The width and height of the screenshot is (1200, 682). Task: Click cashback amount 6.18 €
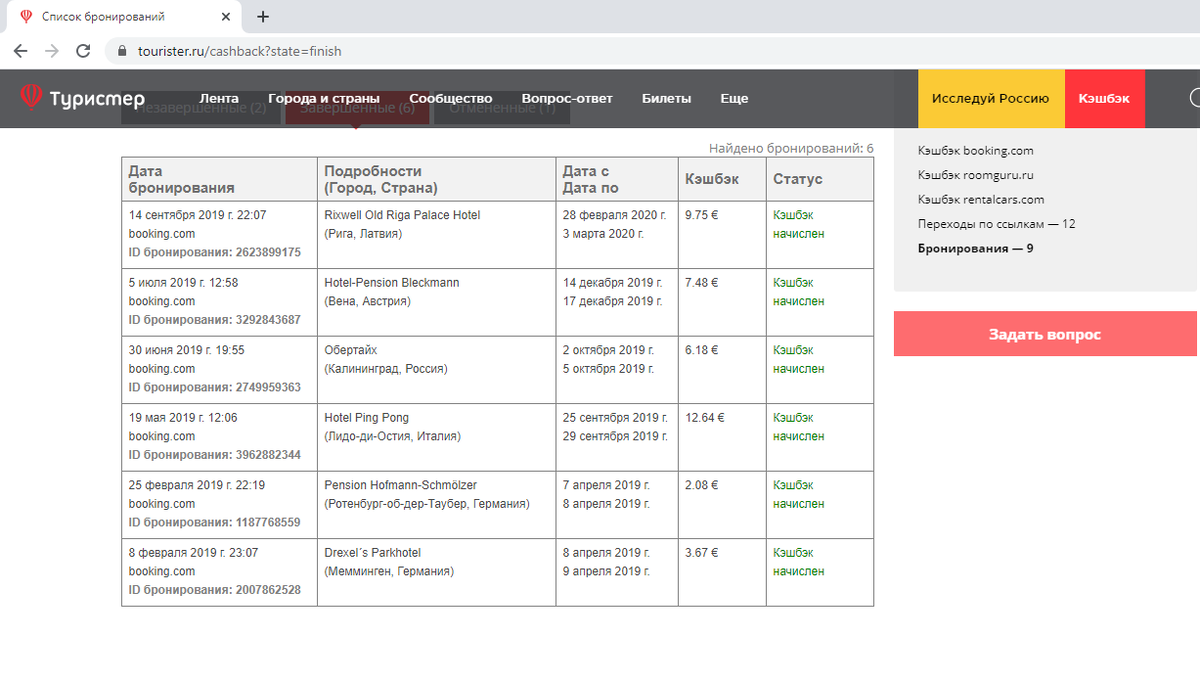tap(702, 350)
